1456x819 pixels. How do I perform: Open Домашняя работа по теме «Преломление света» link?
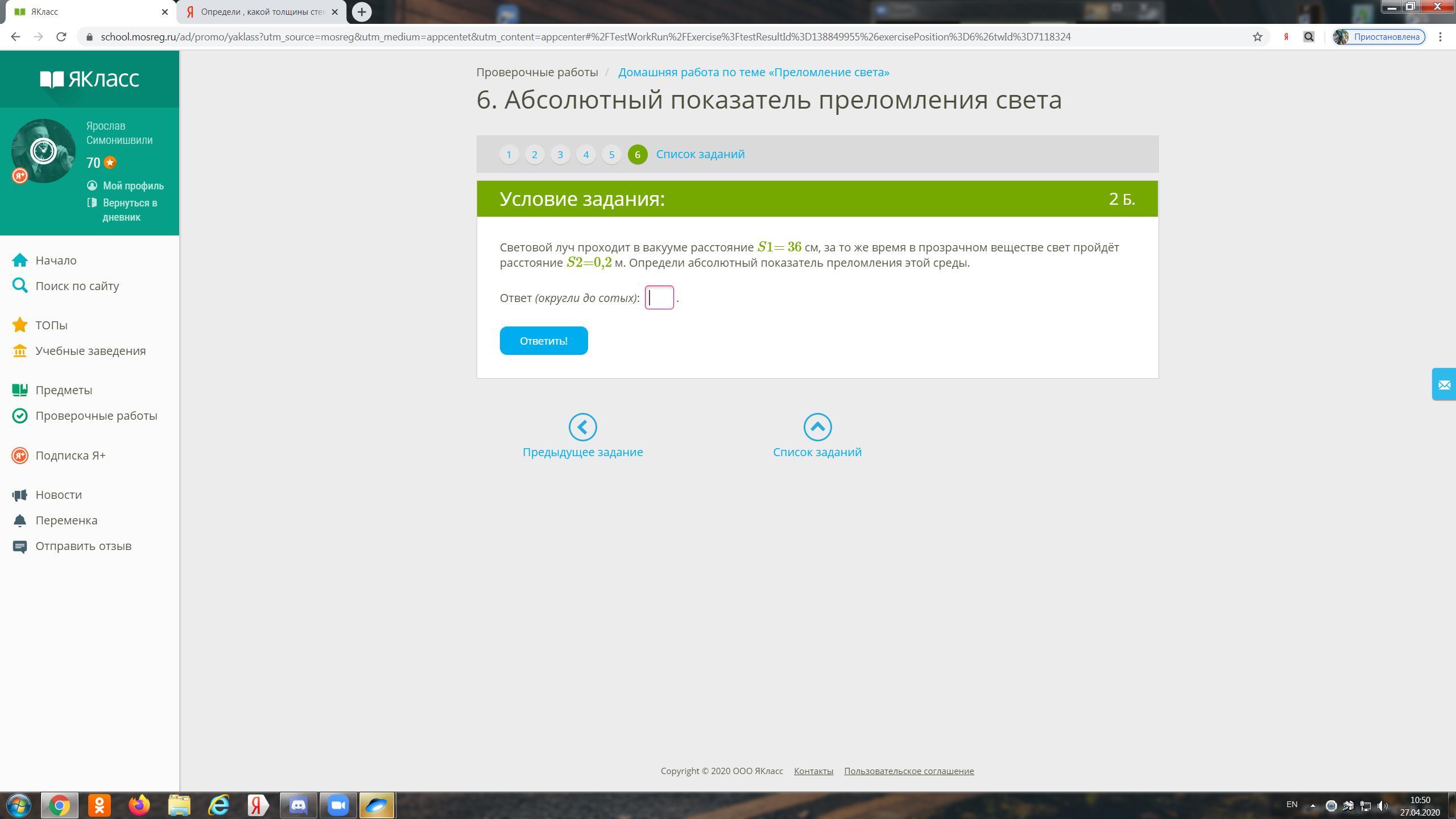[754, 72]
